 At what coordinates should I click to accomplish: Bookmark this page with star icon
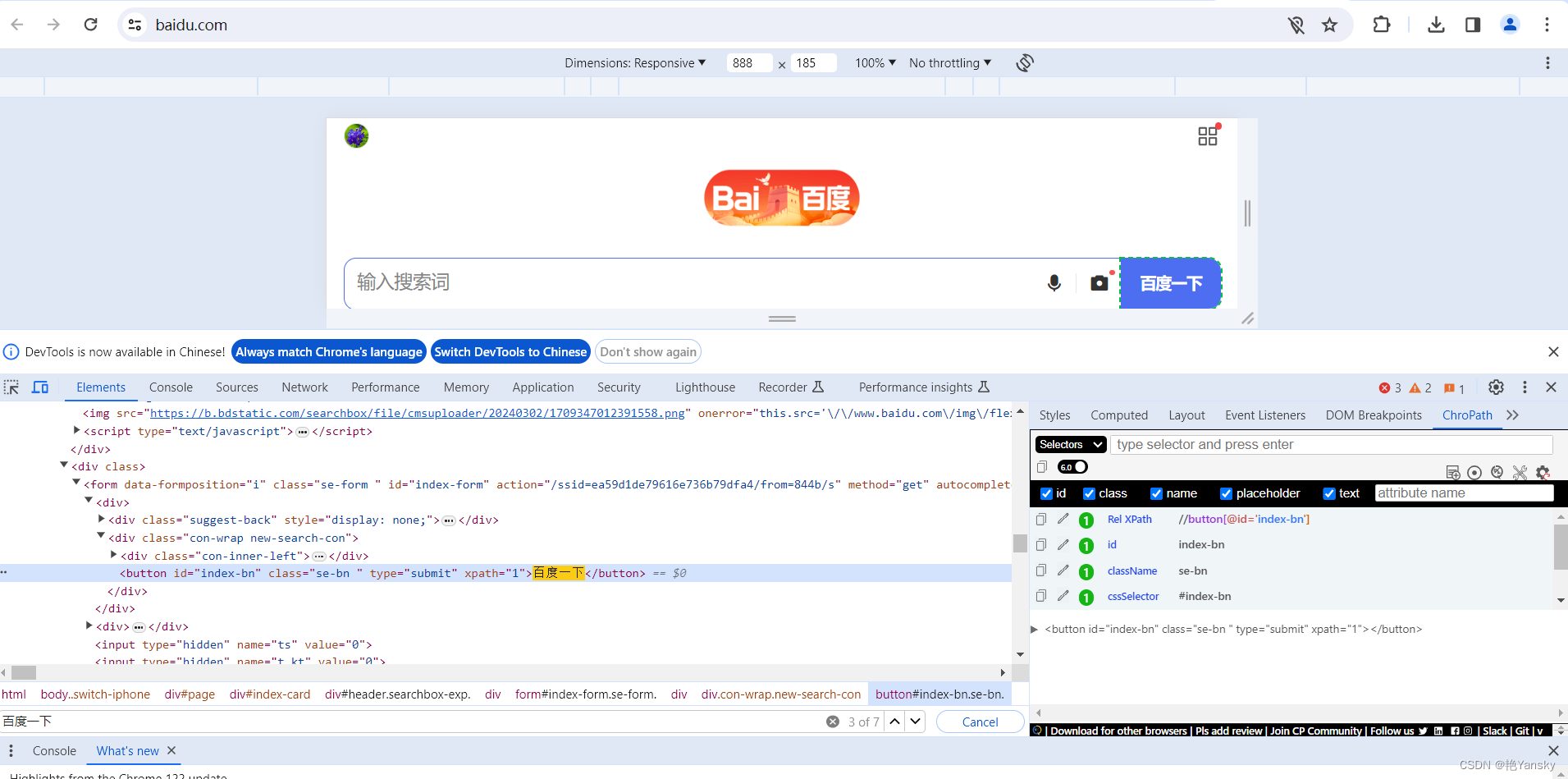point(1330,25)
